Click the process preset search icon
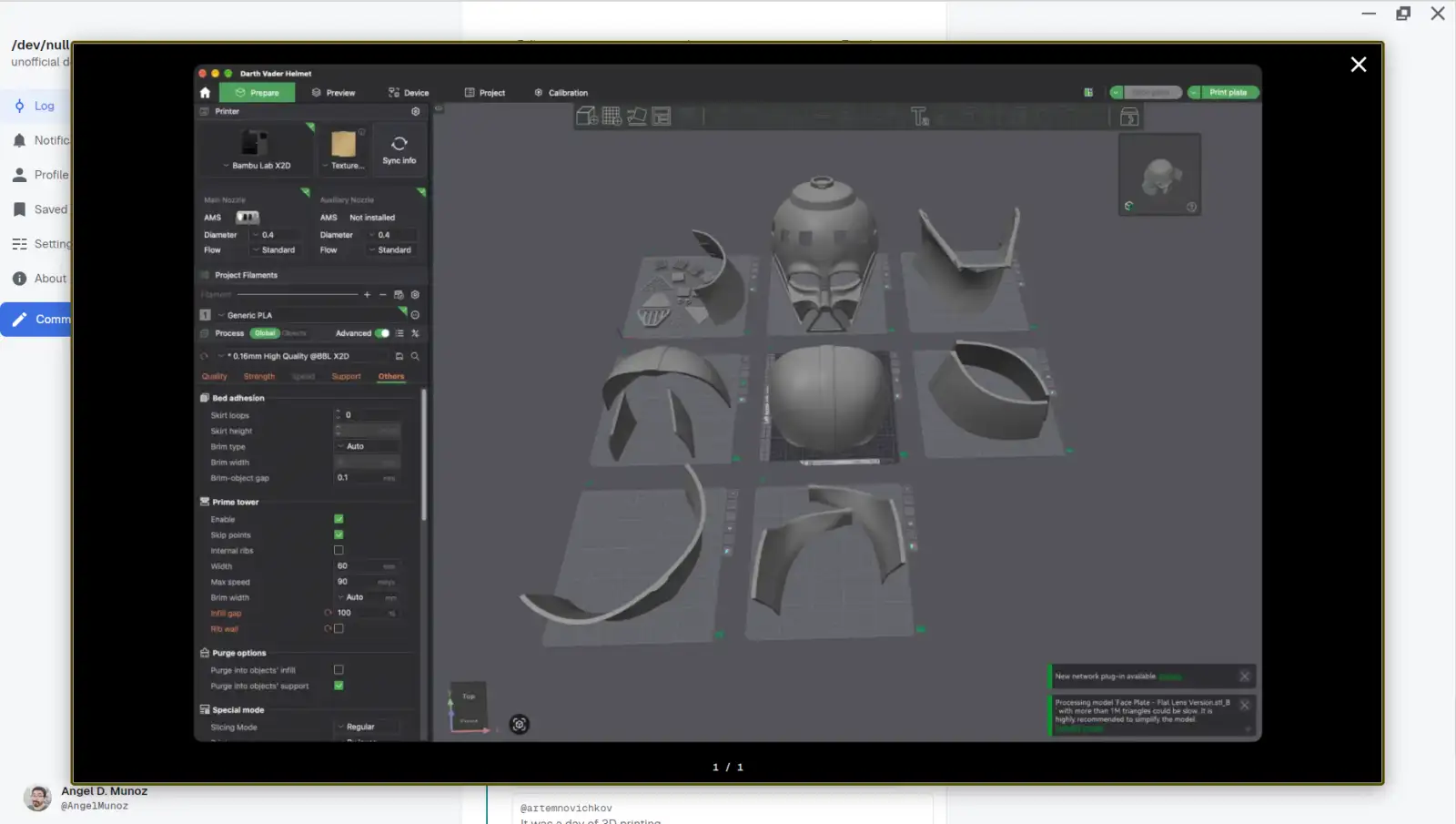 coord(415,356)
